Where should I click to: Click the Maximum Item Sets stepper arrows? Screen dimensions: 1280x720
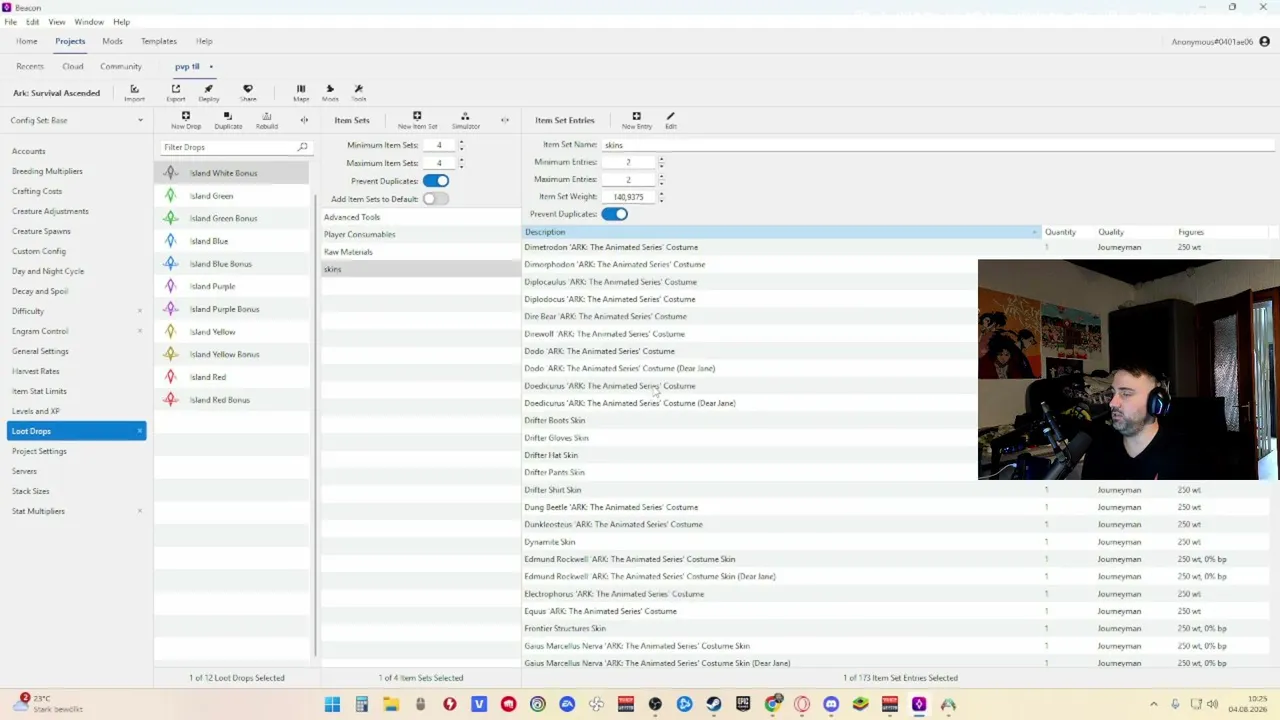pyautogui.click(x=461, y=163)
